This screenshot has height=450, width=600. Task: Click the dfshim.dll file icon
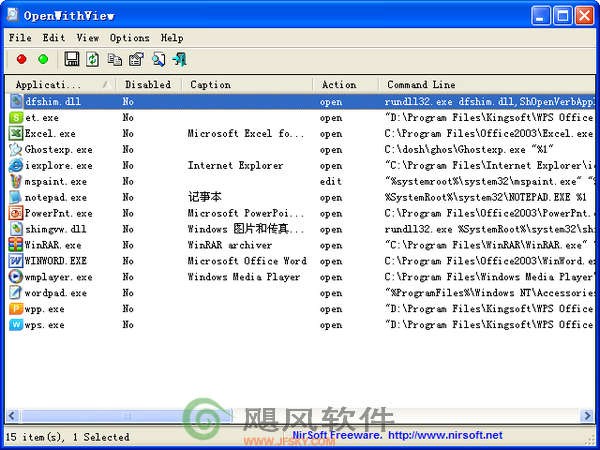[x=16, y=101]
